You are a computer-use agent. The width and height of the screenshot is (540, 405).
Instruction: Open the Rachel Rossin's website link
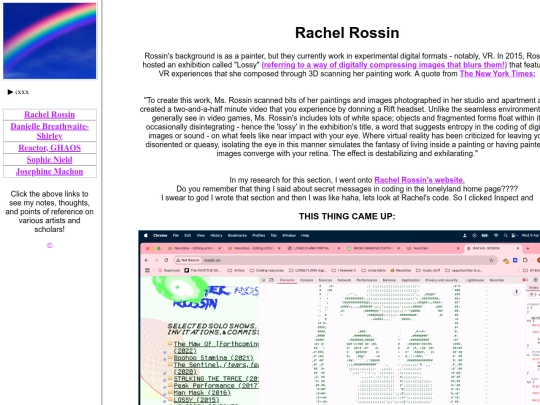[x=419, y=180]
